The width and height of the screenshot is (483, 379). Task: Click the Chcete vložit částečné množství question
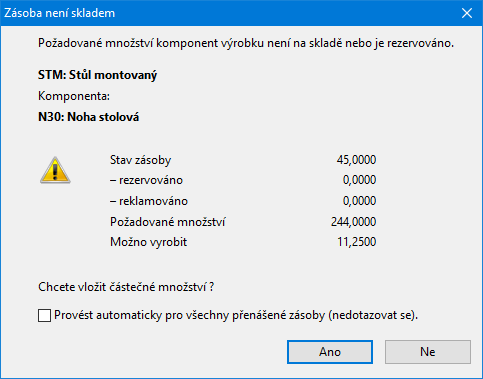[126, 287]
